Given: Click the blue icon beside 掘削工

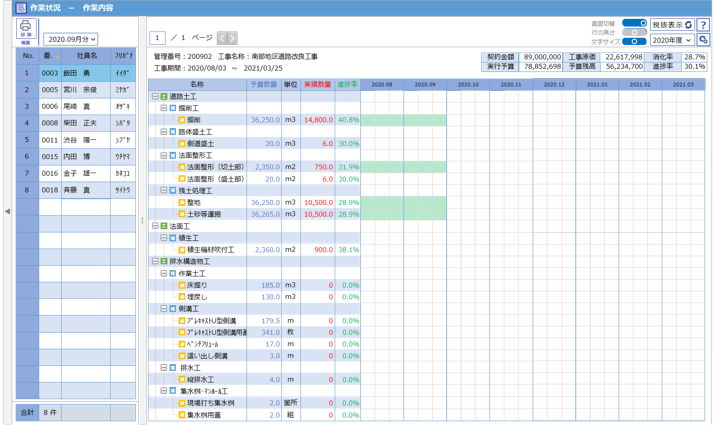Looking at the screenshot, I should (173, 108).
